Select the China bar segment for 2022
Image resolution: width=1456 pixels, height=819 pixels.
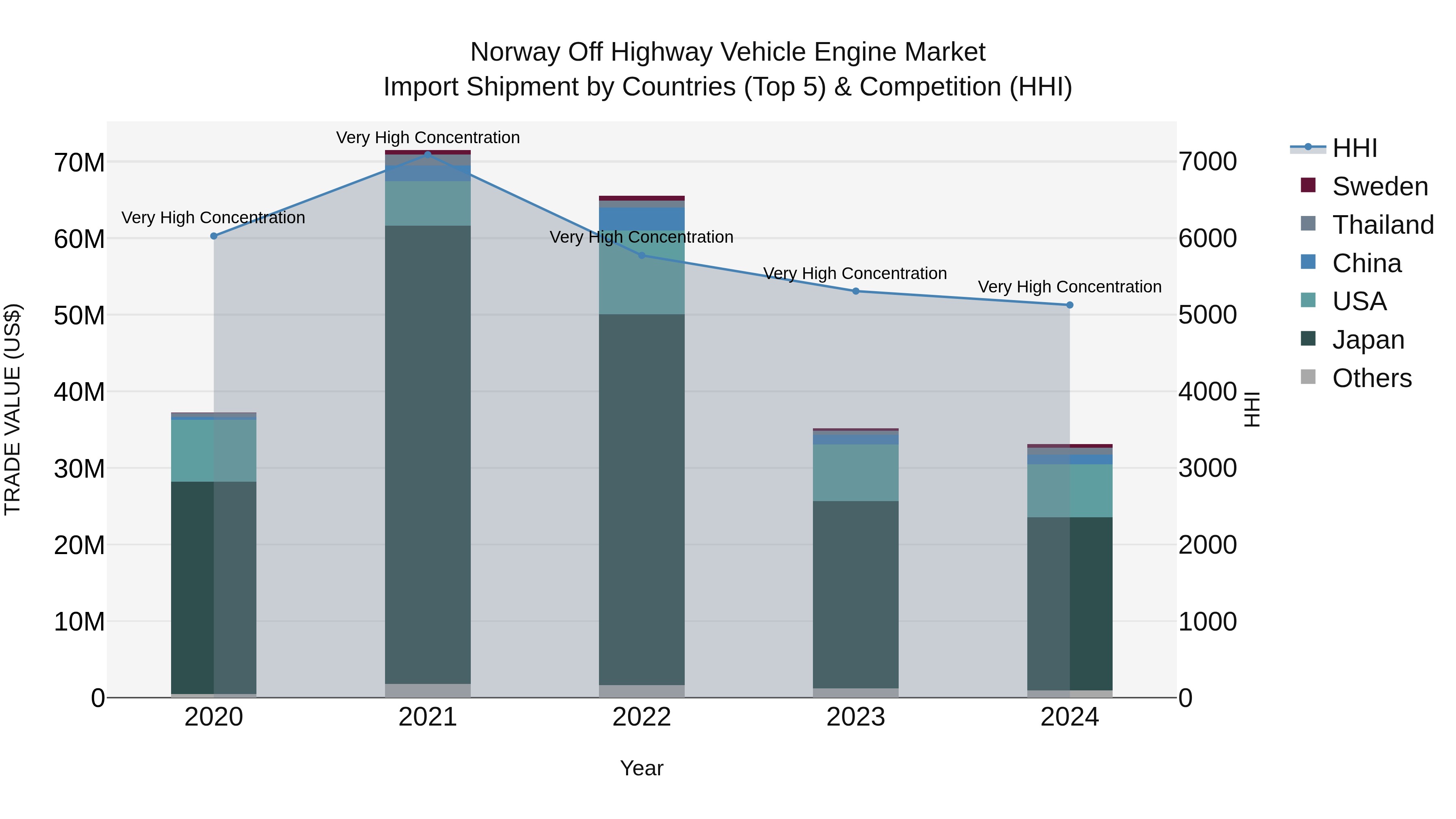click(x=641, y=219)
